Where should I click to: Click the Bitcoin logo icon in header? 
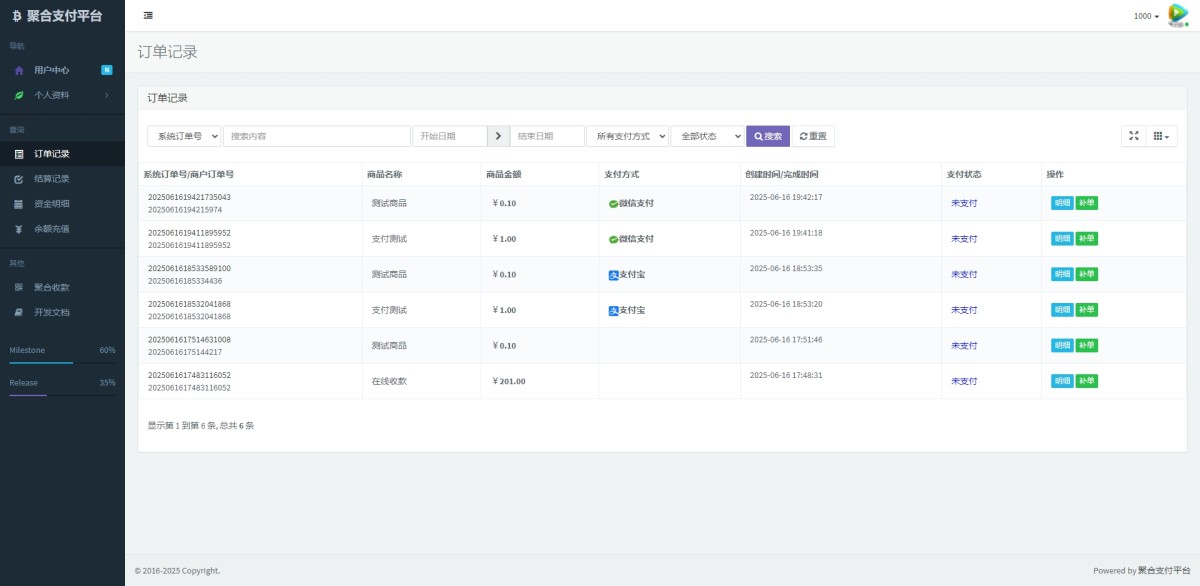point(16,16)
